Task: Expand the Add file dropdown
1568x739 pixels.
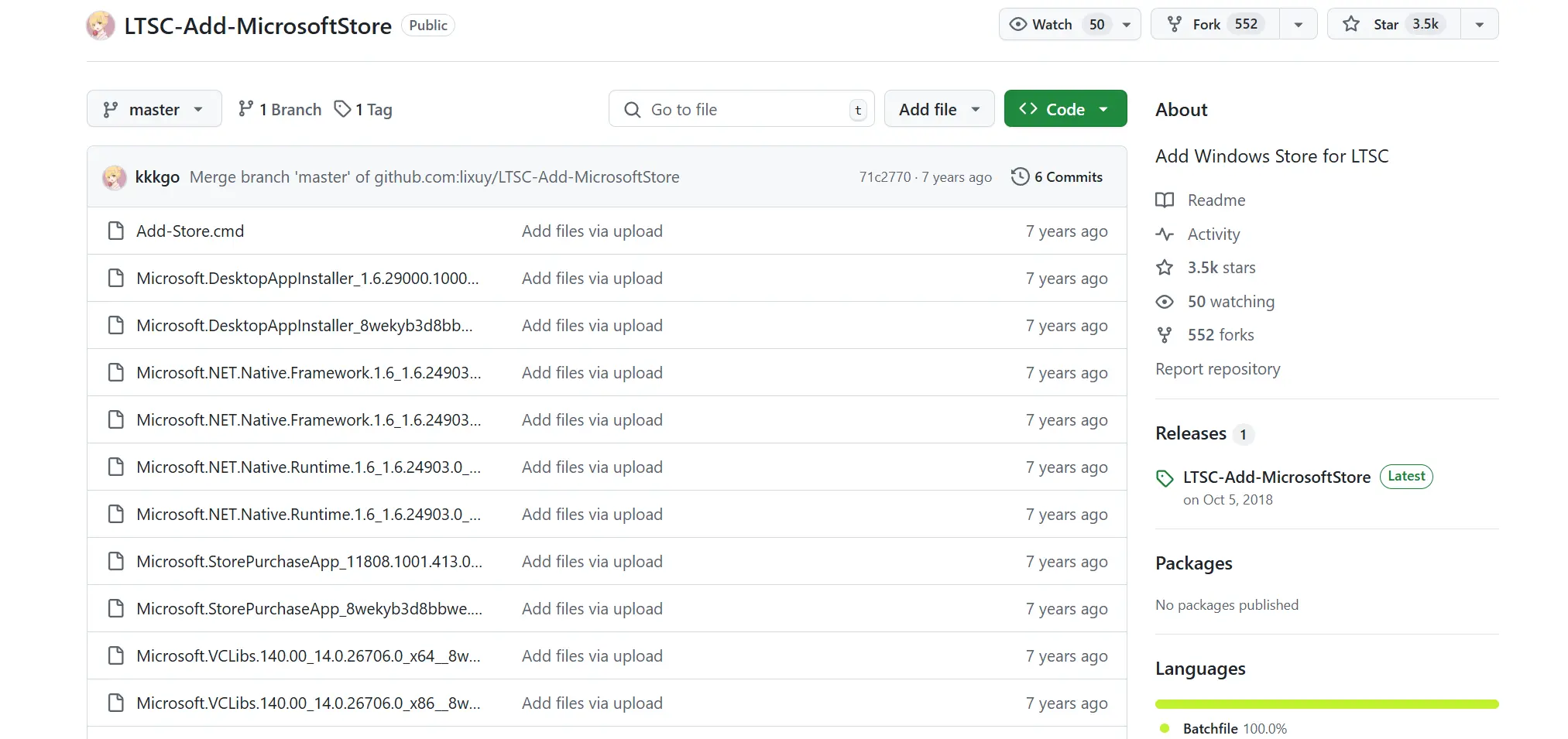Action: (939, 109)
